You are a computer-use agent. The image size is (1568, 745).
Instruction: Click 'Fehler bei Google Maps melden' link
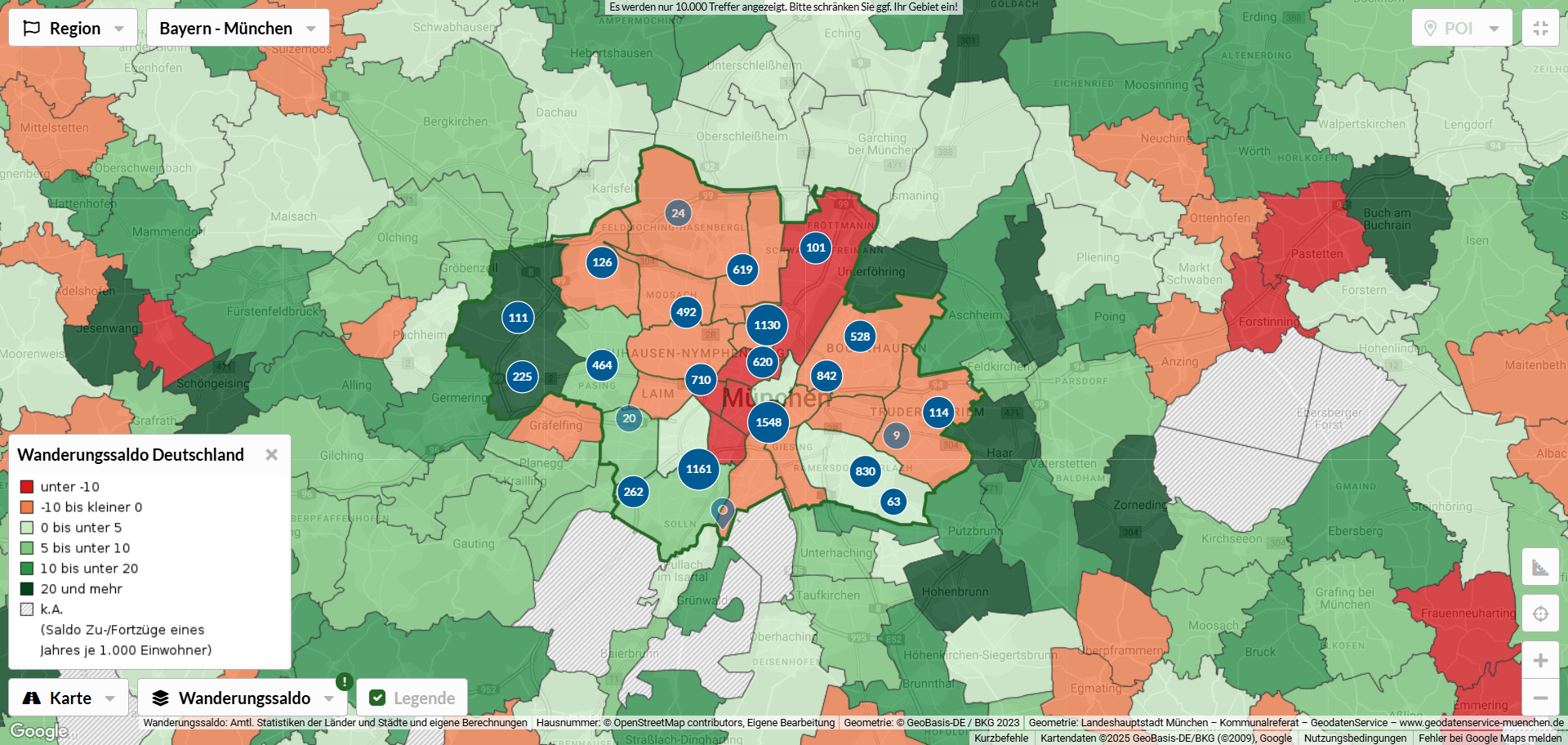1490,738
